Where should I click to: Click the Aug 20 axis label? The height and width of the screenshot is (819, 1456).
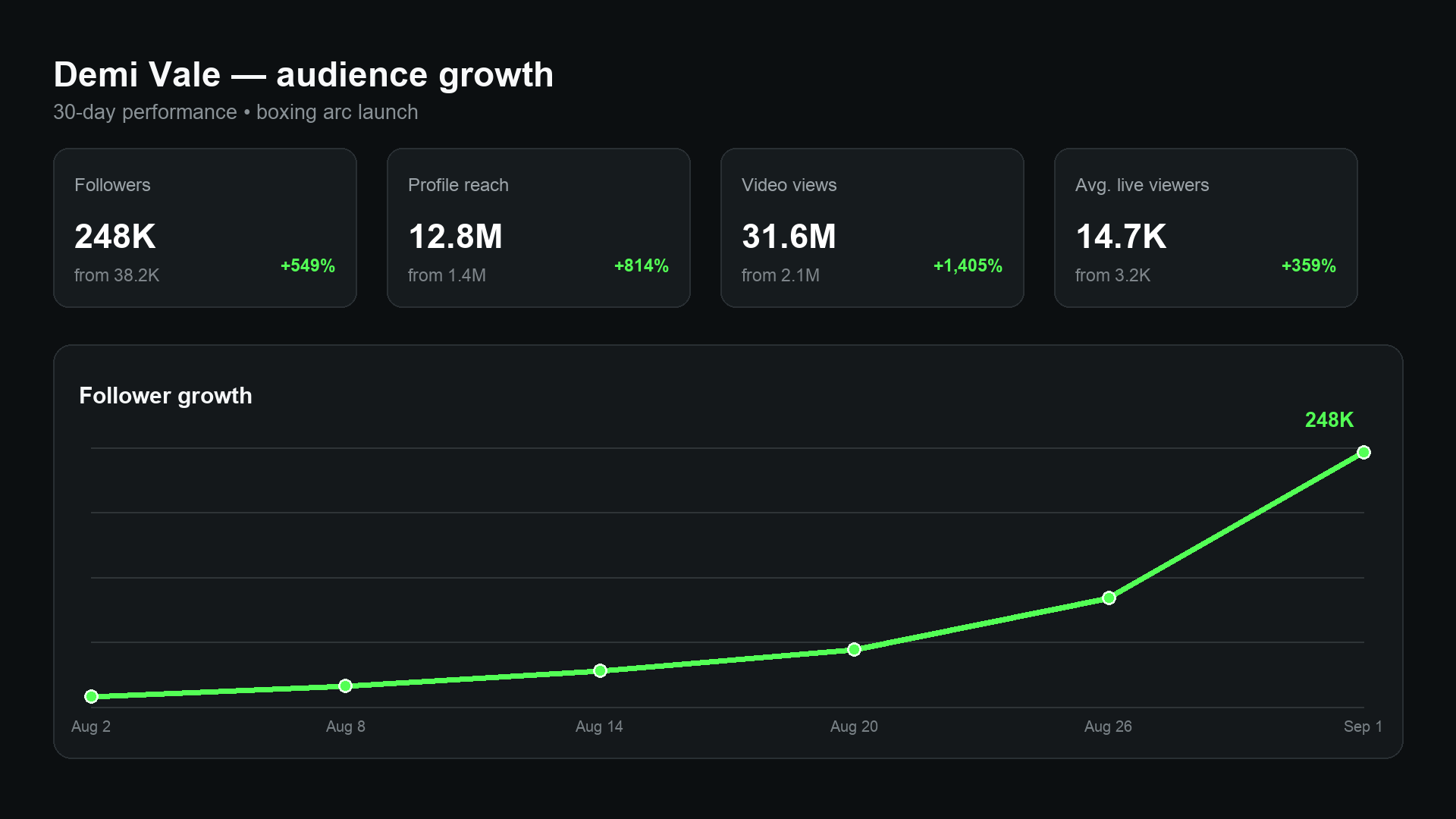point(854,726)
